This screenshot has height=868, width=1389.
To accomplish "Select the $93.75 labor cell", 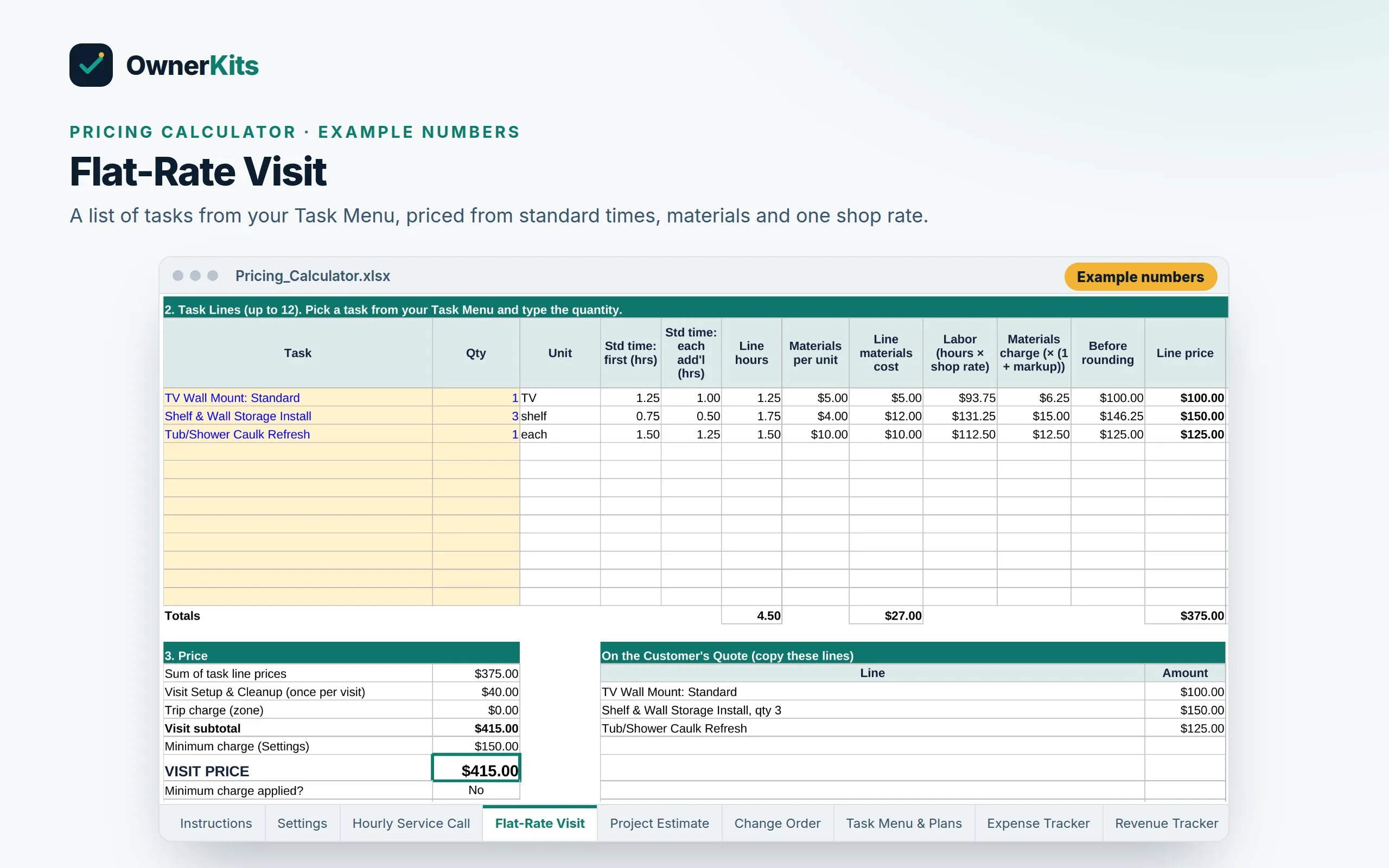I will pos(960,397).
